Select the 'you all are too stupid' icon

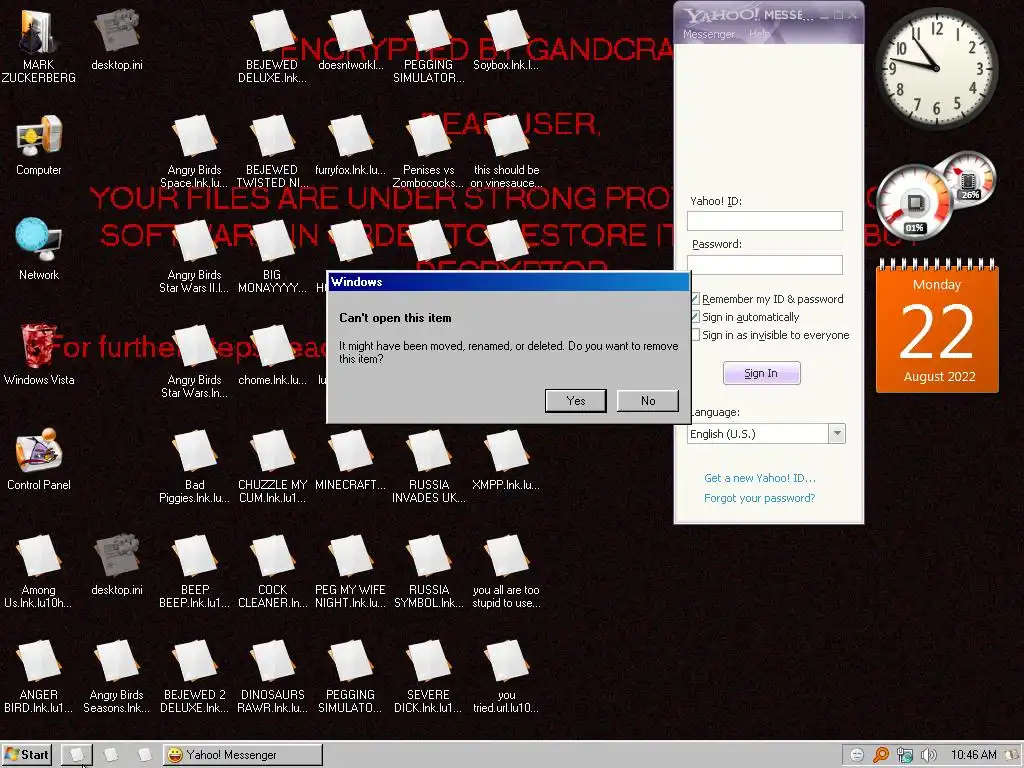pos(506,571)
